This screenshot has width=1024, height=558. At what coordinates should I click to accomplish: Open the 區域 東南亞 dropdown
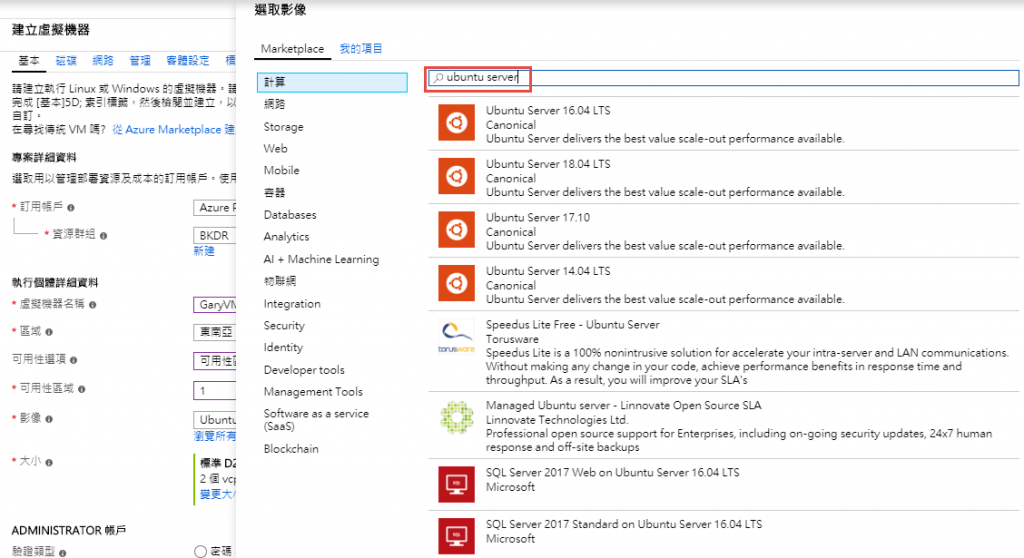pyautogui.click(x=215, y=332)
